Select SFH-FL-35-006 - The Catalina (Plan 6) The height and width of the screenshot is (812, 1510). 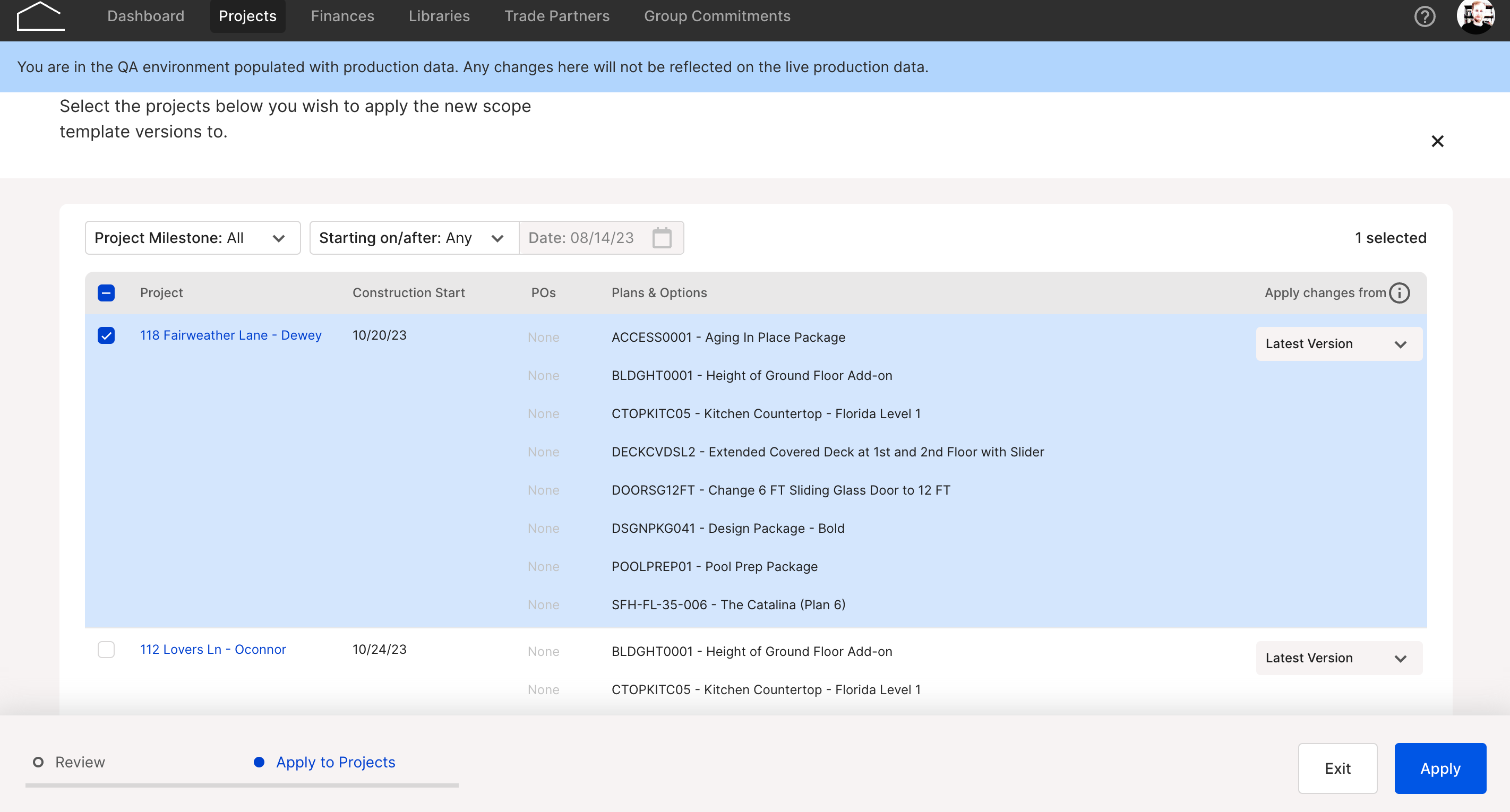[728, 604]
